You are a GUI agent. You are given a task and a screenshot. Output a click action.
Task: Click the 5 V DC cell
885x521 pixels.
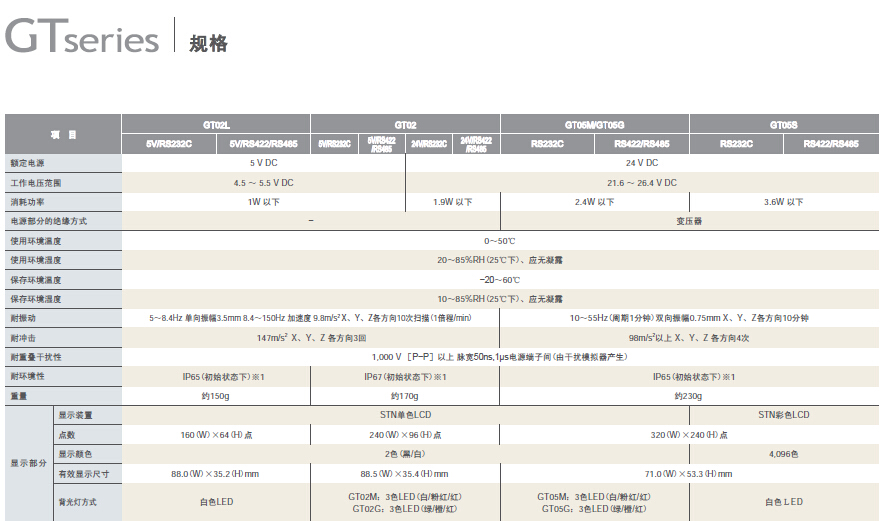264,162
